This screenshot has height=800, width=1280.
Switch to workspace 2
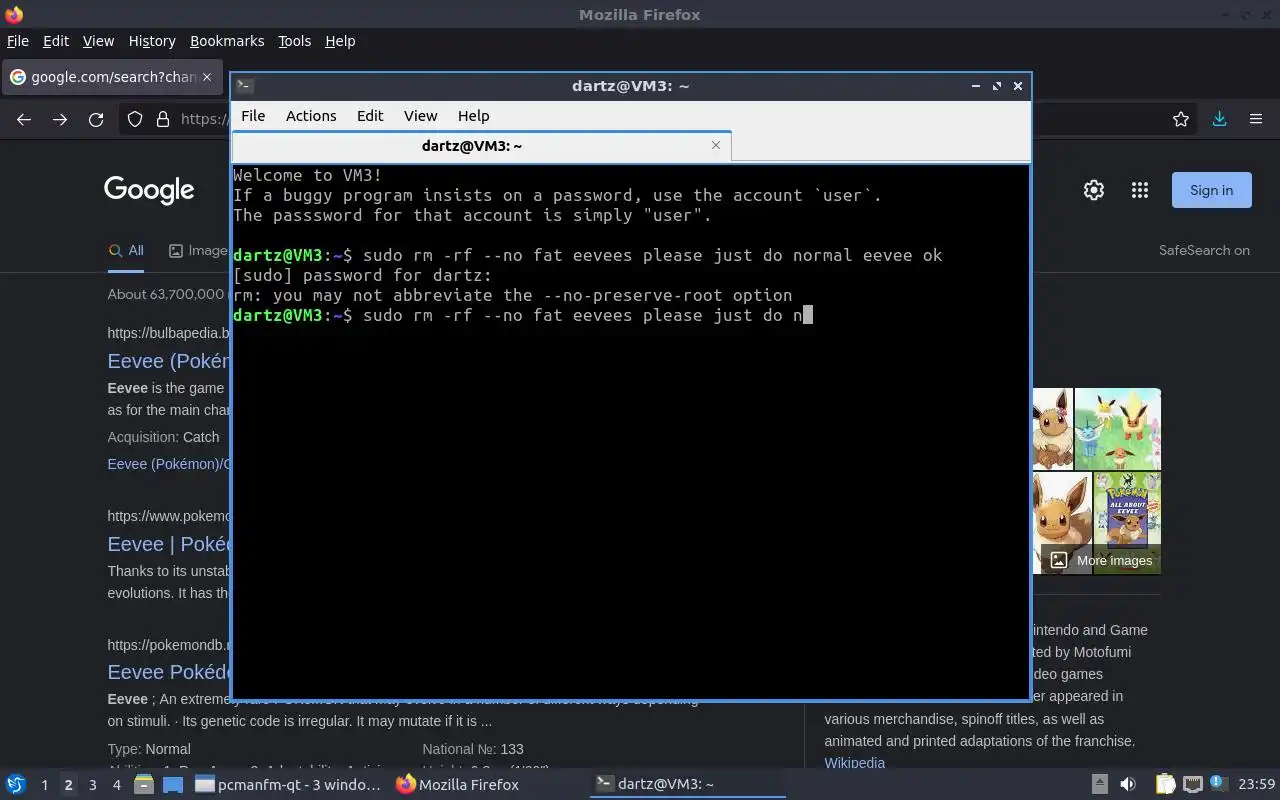point(68,785)
